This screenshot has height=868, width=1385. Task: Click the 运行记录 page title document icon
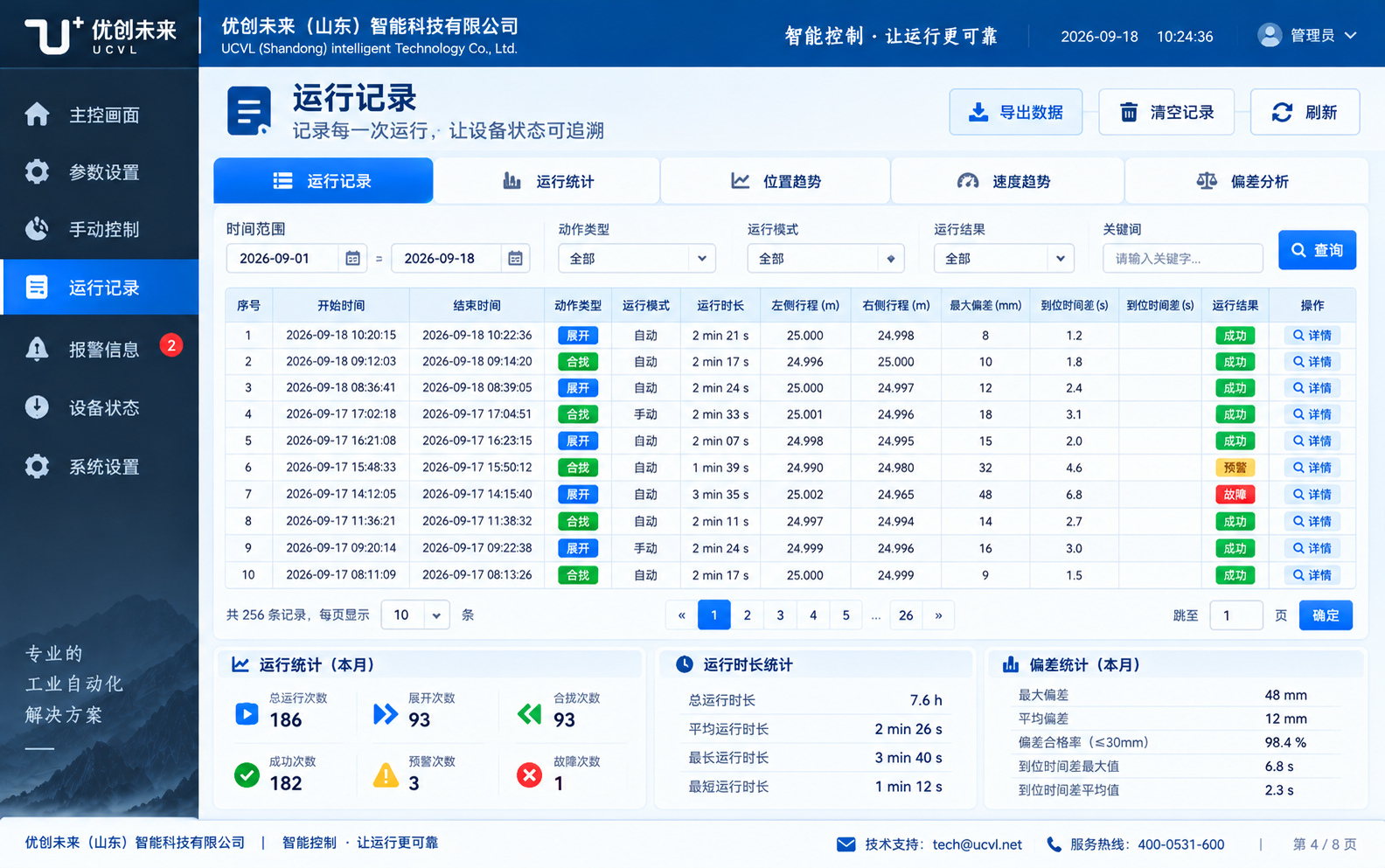click(249, 111)
